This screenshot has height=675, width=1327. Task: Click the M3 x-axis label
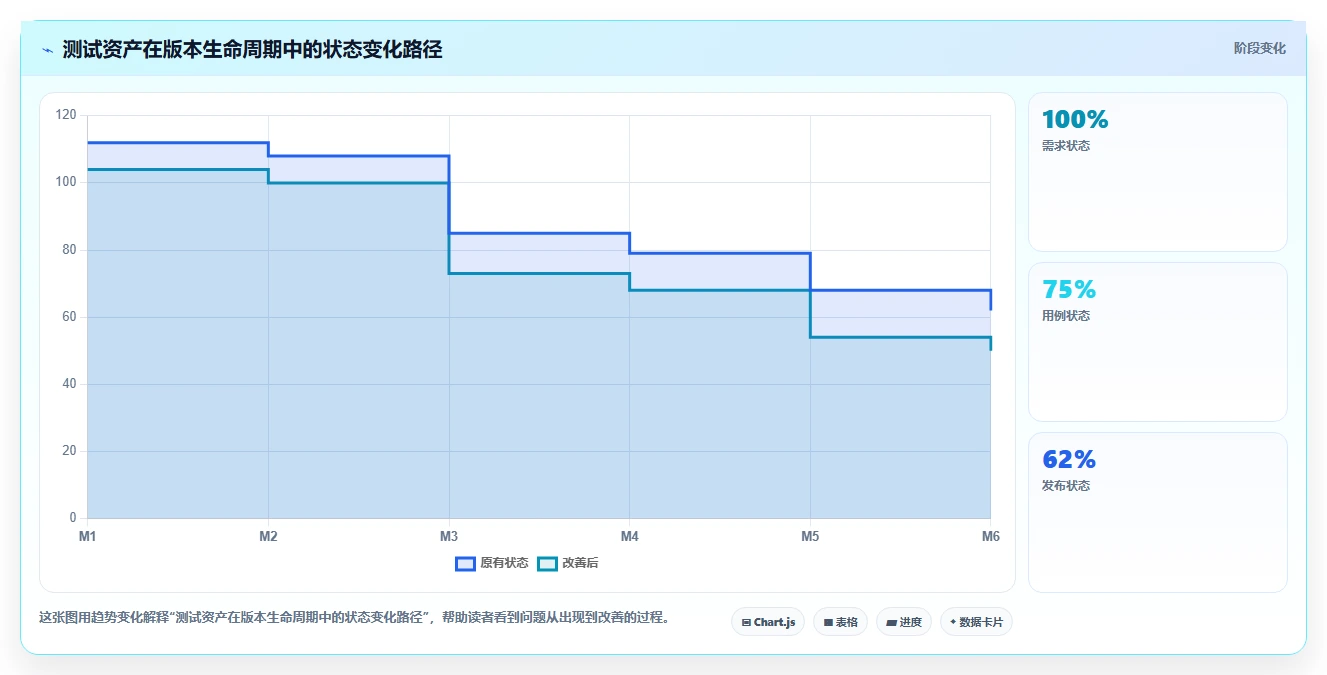point(449,537)
